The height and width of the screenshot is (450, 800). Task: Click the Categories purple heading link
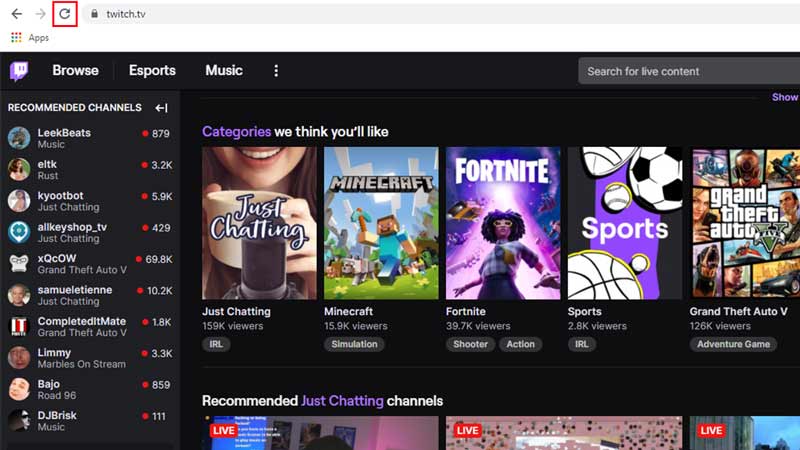point(236,132)
